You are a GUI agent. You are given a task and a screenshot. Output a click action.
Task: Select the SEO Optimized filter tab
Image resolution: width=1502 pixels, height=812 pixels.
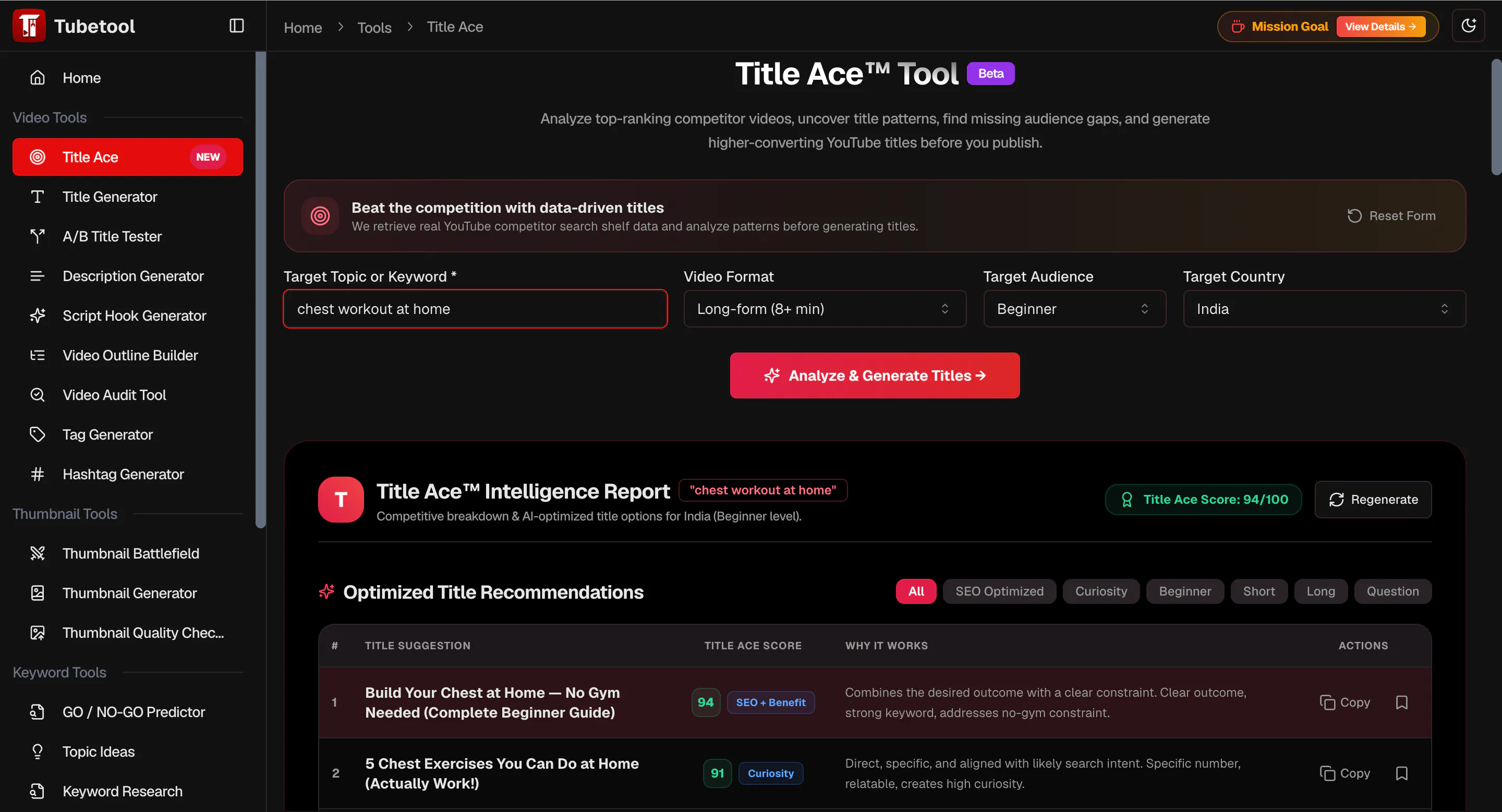click(x=999, y=591)
